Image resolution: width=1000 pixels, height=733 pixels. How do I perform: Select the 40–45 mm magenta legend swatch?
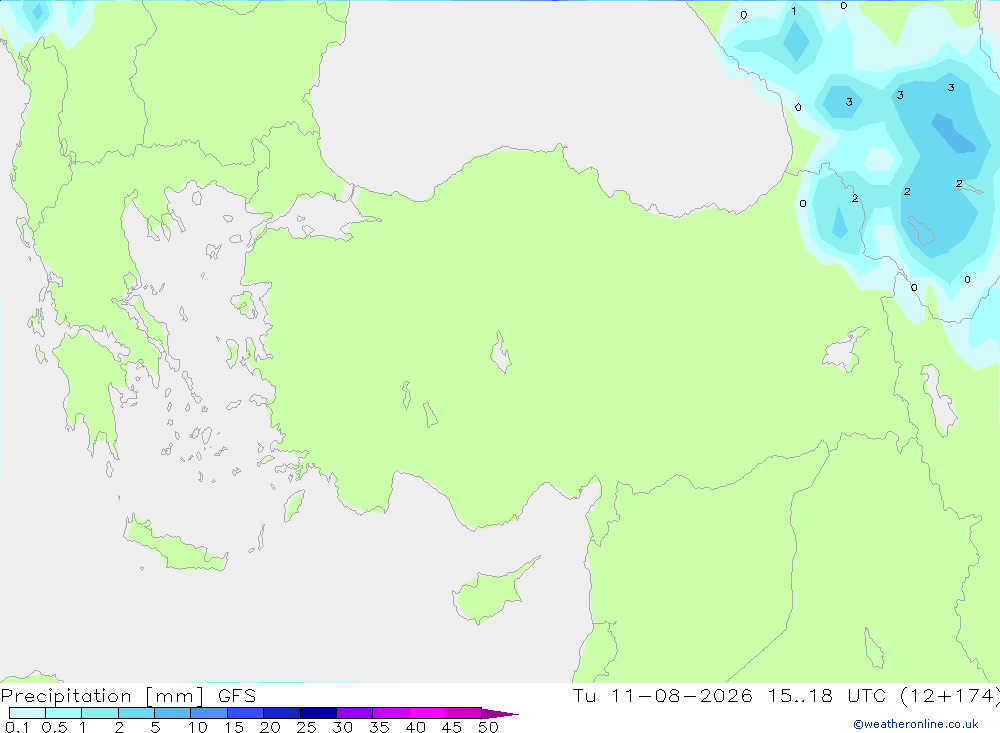tap(427, 713)
